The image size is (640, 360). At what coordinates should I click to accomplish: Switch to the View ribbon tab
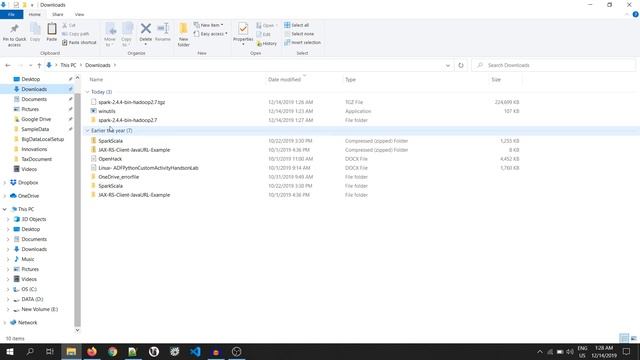click(x=79, y=14)
